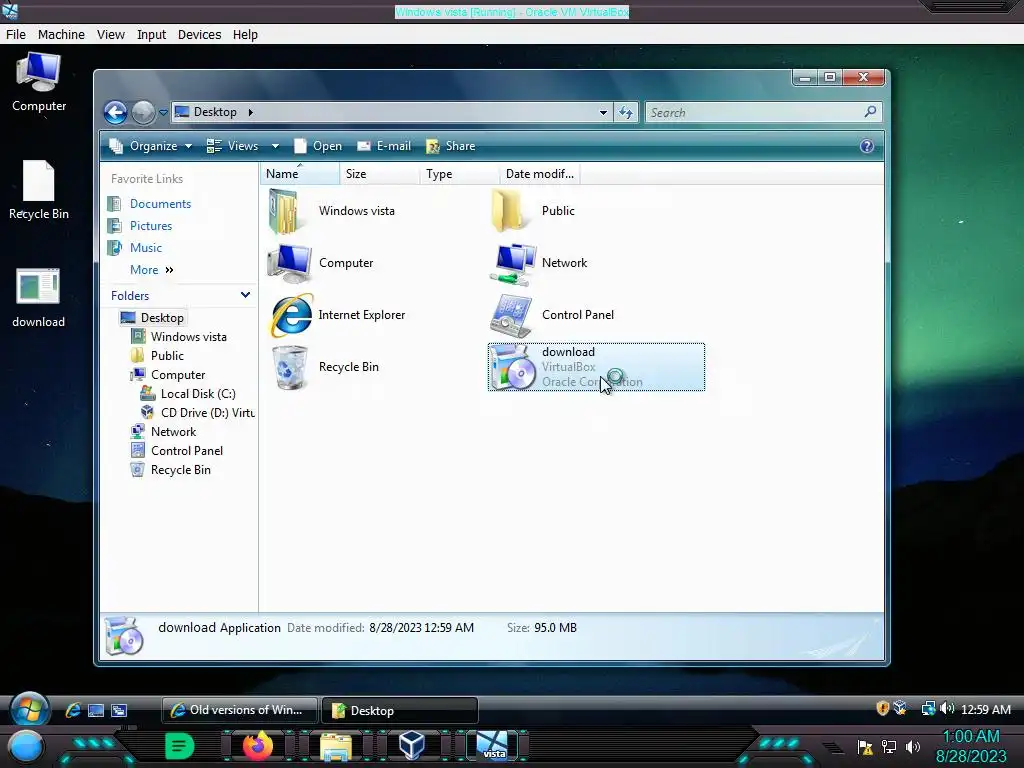Viewport: 1024px width, 768px height.
Task: Switch to Old versions of Win... taskbar window
Action: (239, 711)
